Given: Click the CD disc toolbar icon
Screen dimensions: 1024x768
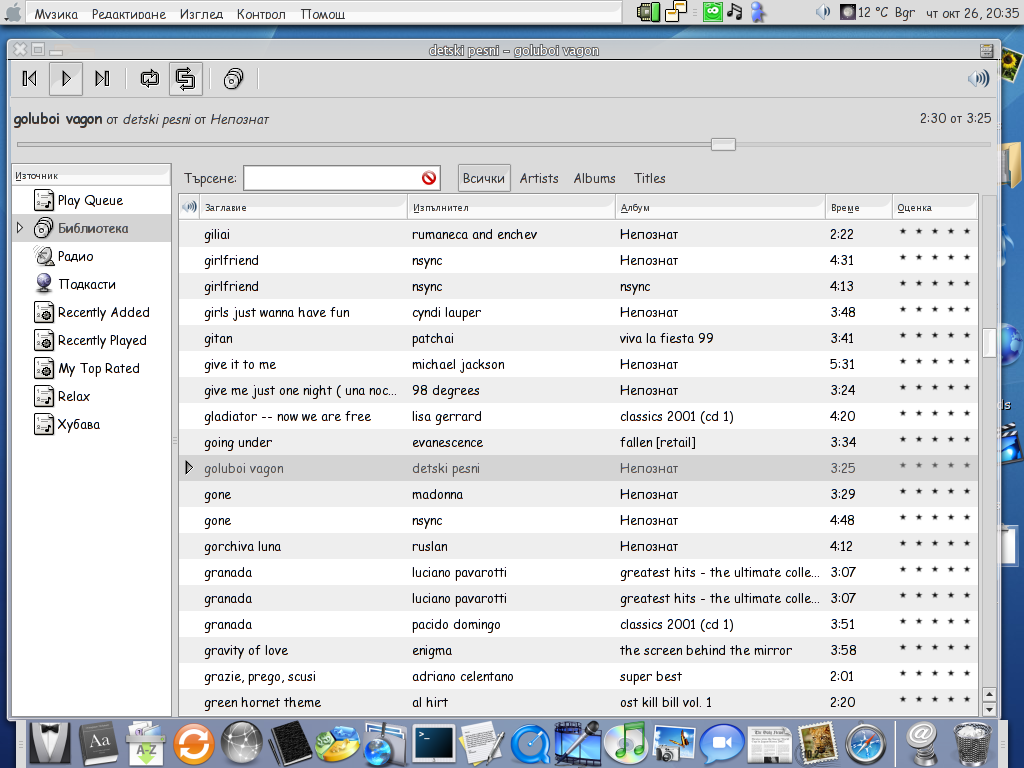Looking at the screenshot, I should [233, 79].
